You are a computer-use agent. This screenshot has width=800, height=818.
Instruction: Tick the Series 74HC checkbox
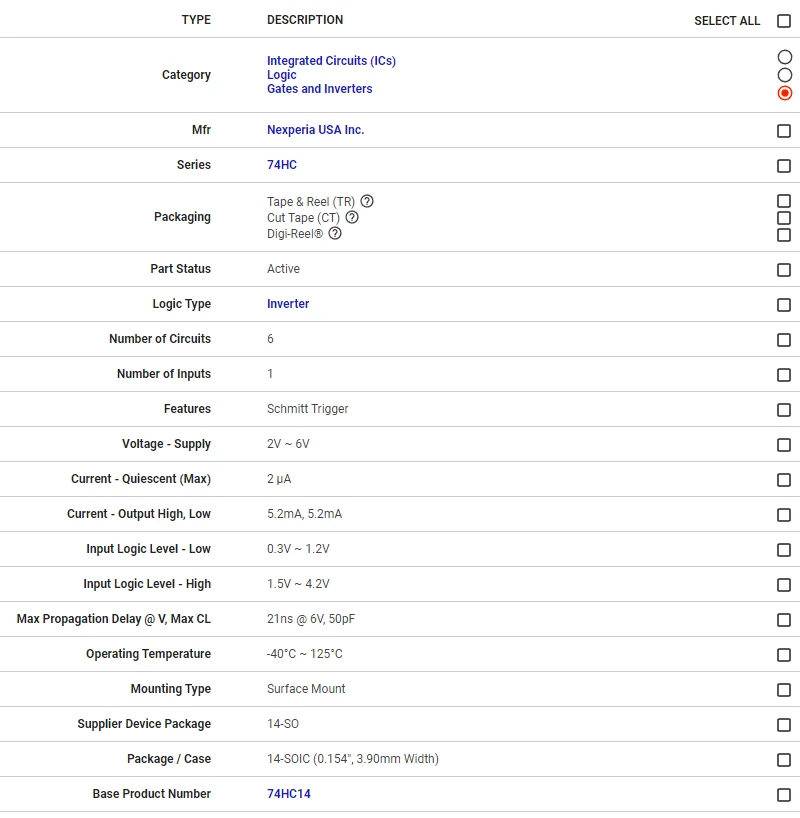click(784, 166)
